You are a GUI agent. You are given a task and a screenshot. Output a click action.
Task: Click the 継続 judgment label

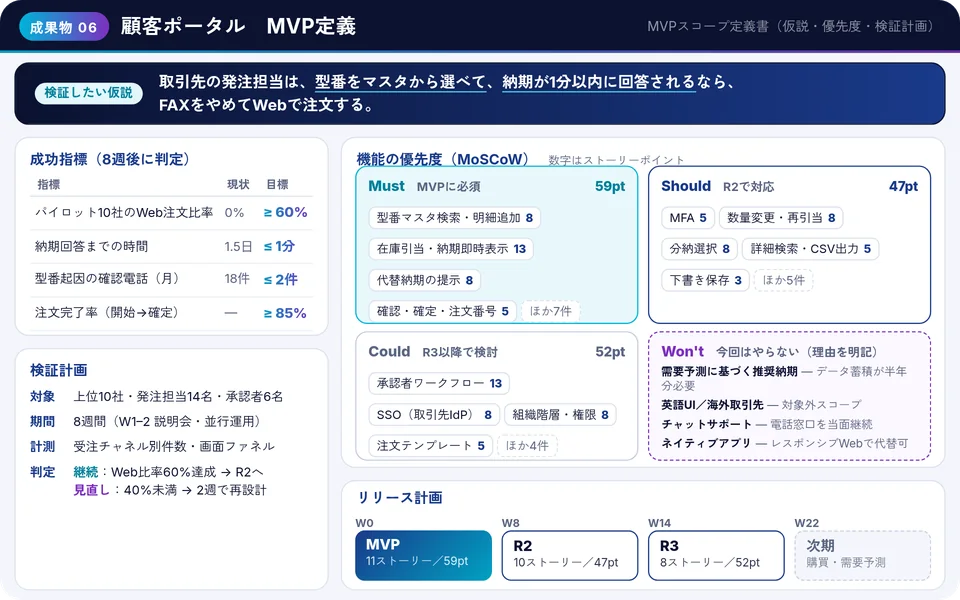(86, 472)
